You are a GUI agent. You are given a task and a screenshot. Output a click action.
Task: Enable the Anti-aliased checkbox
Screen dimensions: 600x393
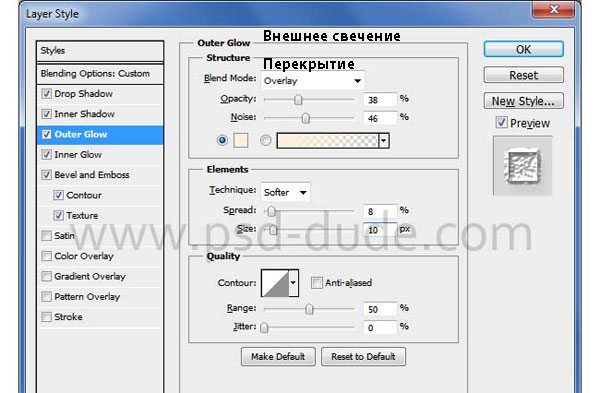tap(316, 283)
